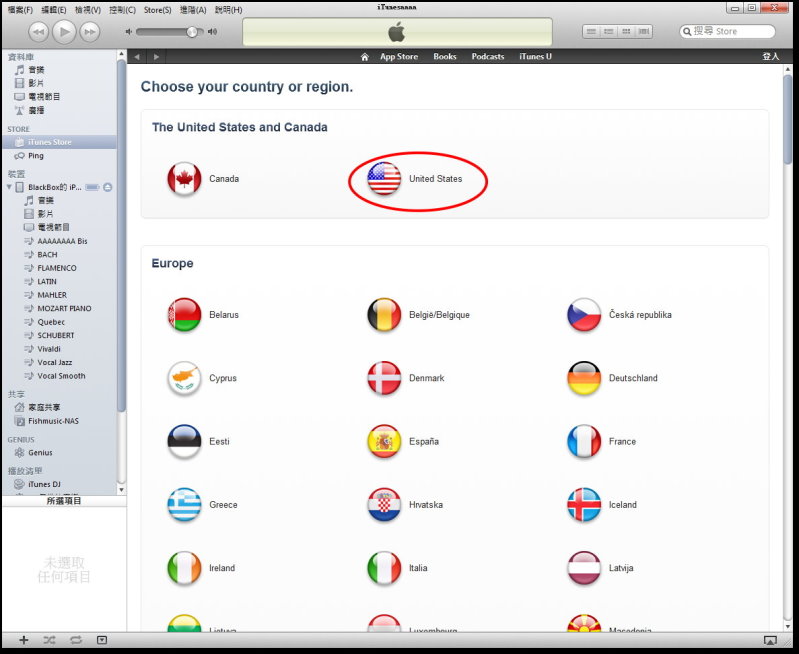
Task: Click the 所選項目 panel header
Action: pos(64,501)
